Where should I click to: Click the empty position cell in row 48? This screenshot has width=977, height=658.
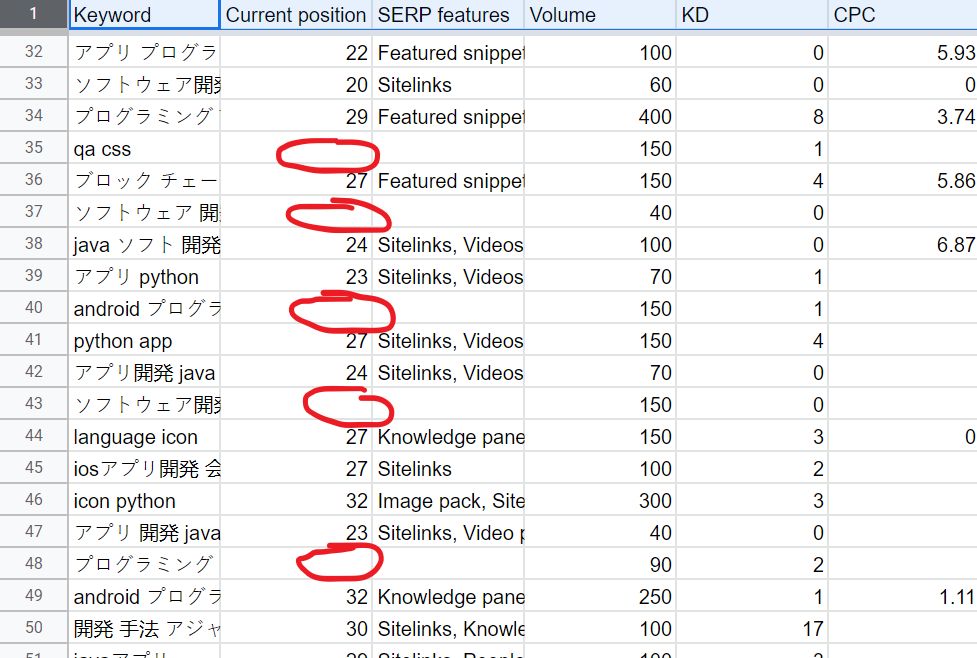296,564
